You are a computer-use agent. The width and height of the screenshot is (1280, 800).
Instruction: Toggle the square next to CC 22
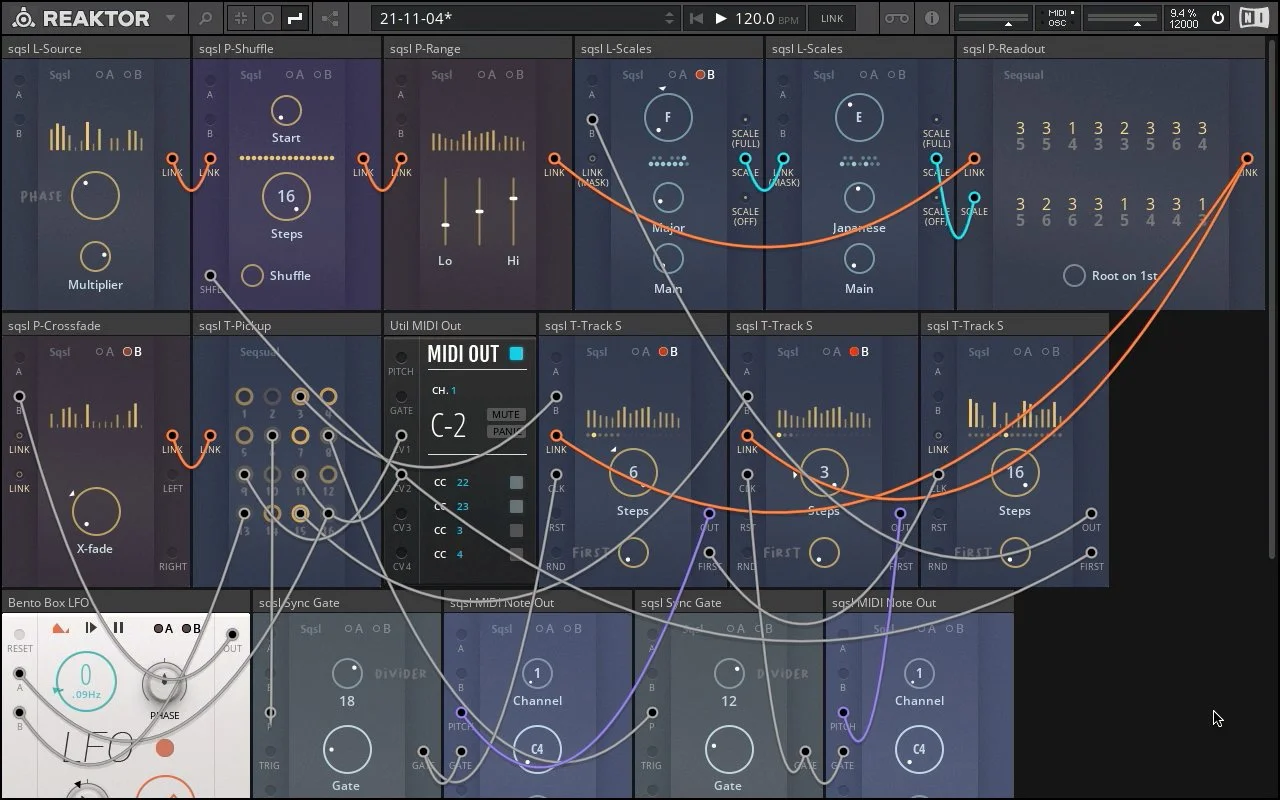[x=516, y=482]
